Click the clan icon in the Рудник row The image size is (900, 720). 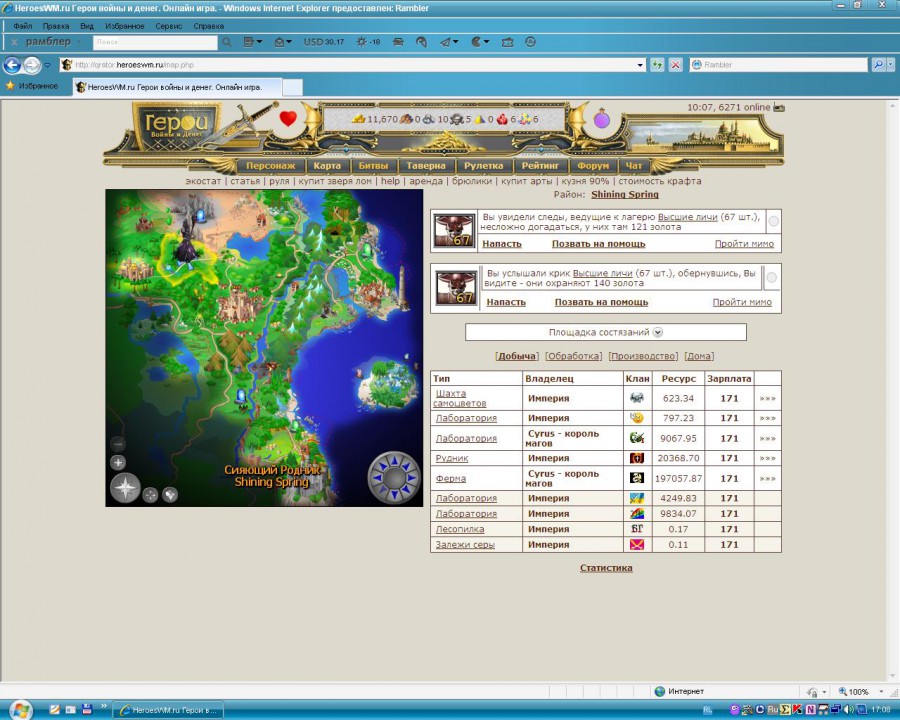coord(637,458)
